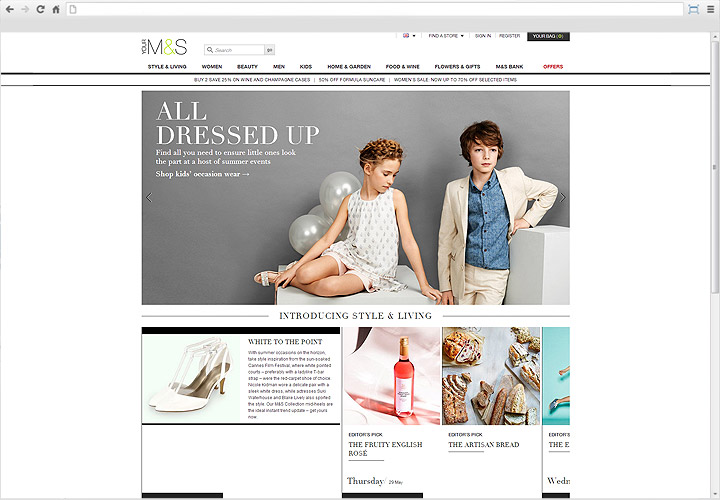Open the Flowers & Gifts menu
Image resolution: width=720 pixels, height=500 pixels.
457,67
